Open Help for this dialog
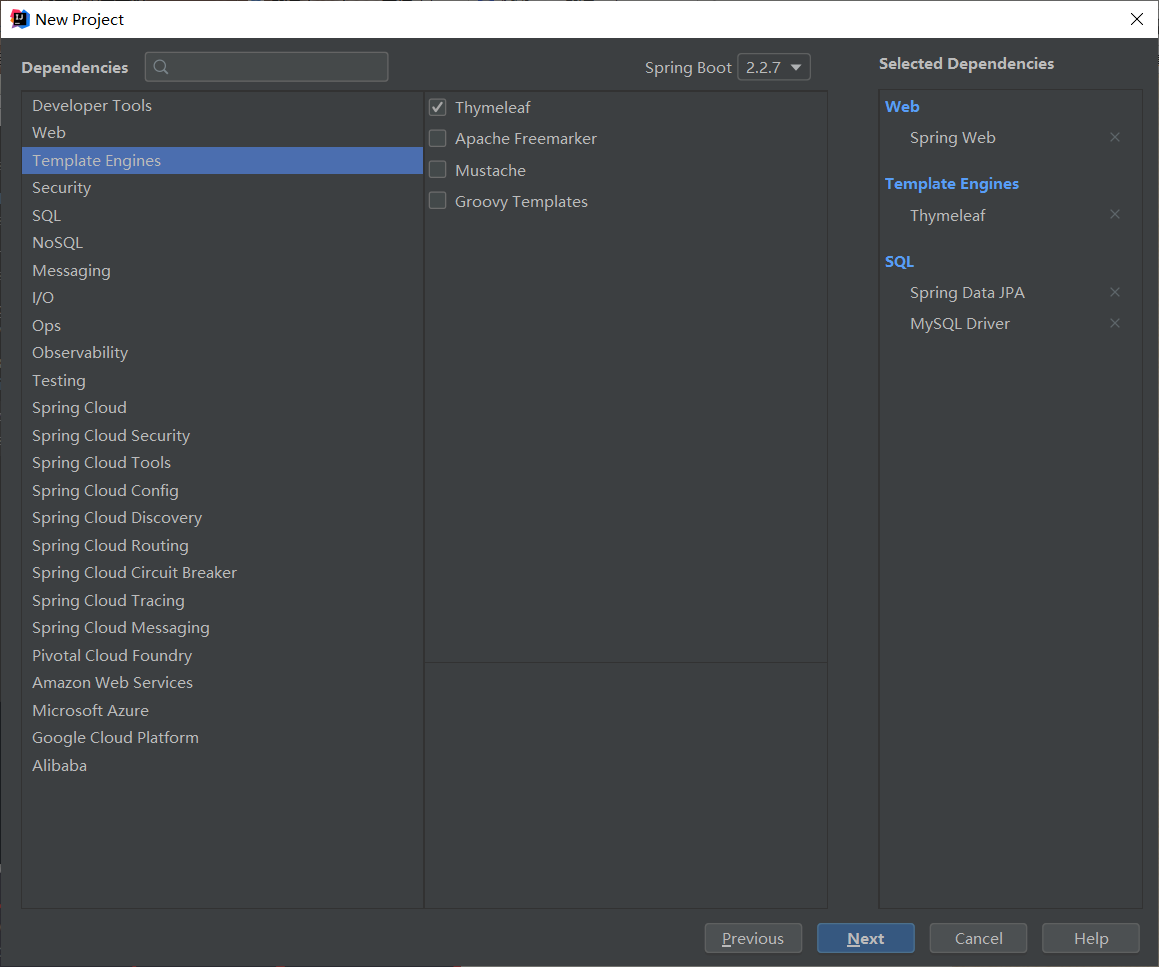The image size is (1159, 967). (x=1091, y=938)
